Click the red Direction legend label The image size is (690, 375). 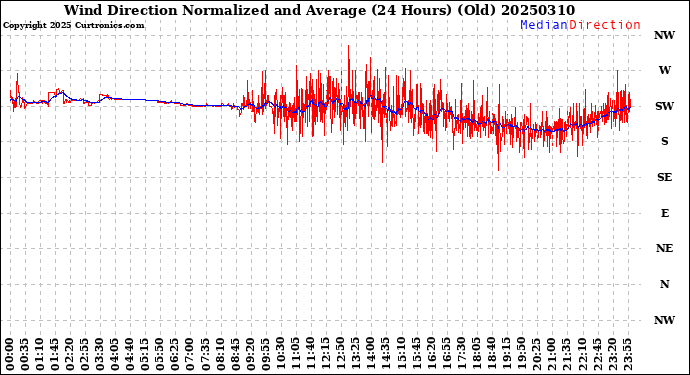[605, 25]
